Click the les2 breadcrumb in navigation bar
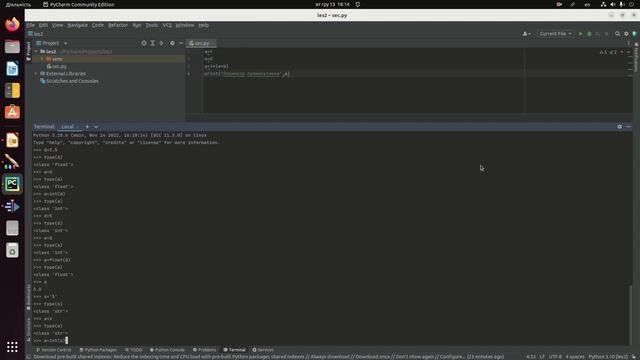Screen dimensions: 640x360 [36, 34]
